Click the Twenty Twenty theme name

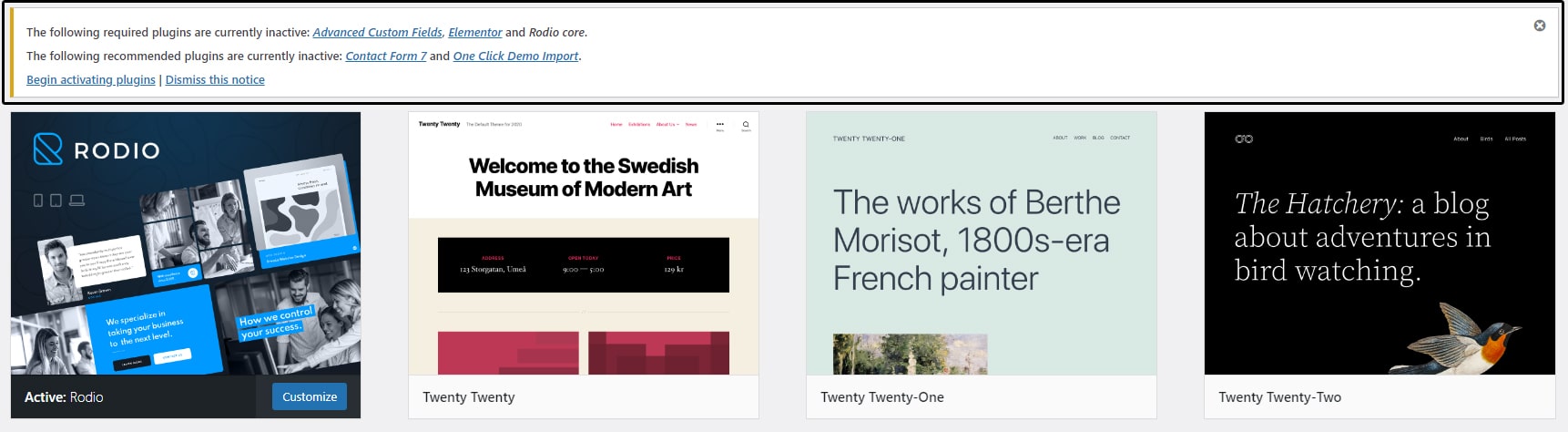[469, 397]
